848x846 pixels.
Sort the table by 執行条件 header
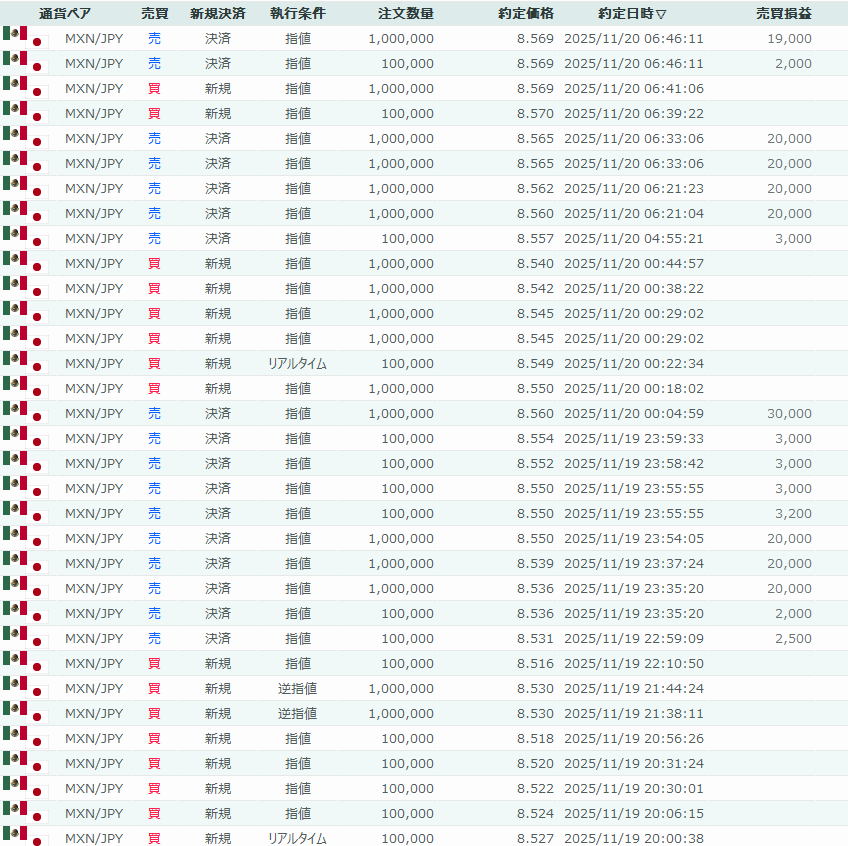[297, 14]
